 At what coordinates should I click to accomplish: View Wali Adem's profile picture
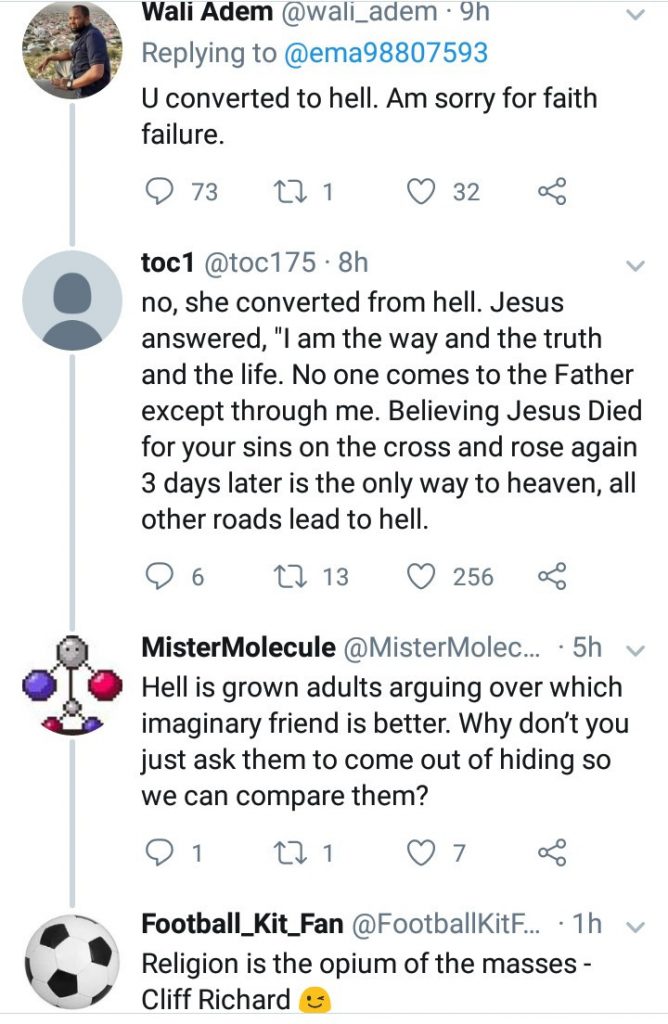coord(72,49)
